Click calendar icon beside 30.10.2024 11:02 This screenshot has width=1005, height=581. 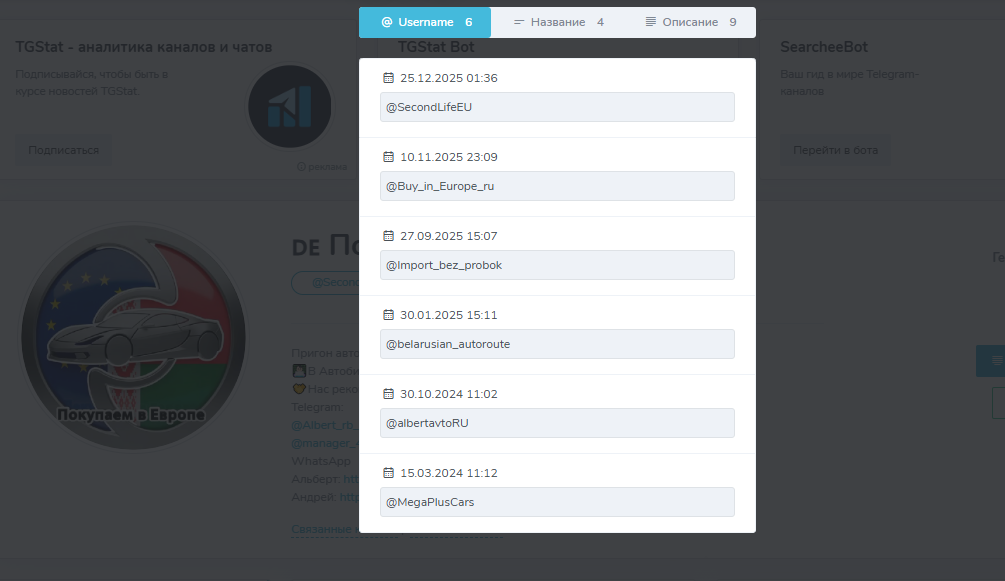point(388,393)
